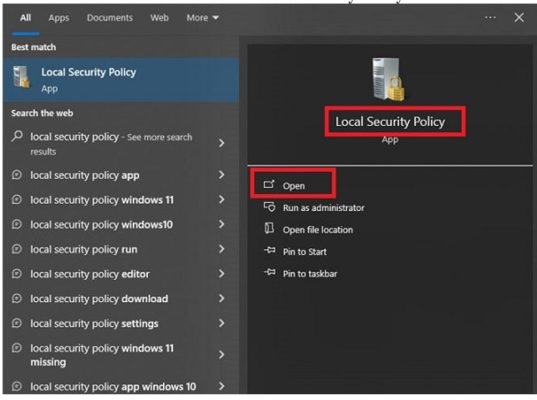Click the Local Security Policy icon in Best match
Image resolution: width=537 pixels, height=400 pixels.
[21, 77]
